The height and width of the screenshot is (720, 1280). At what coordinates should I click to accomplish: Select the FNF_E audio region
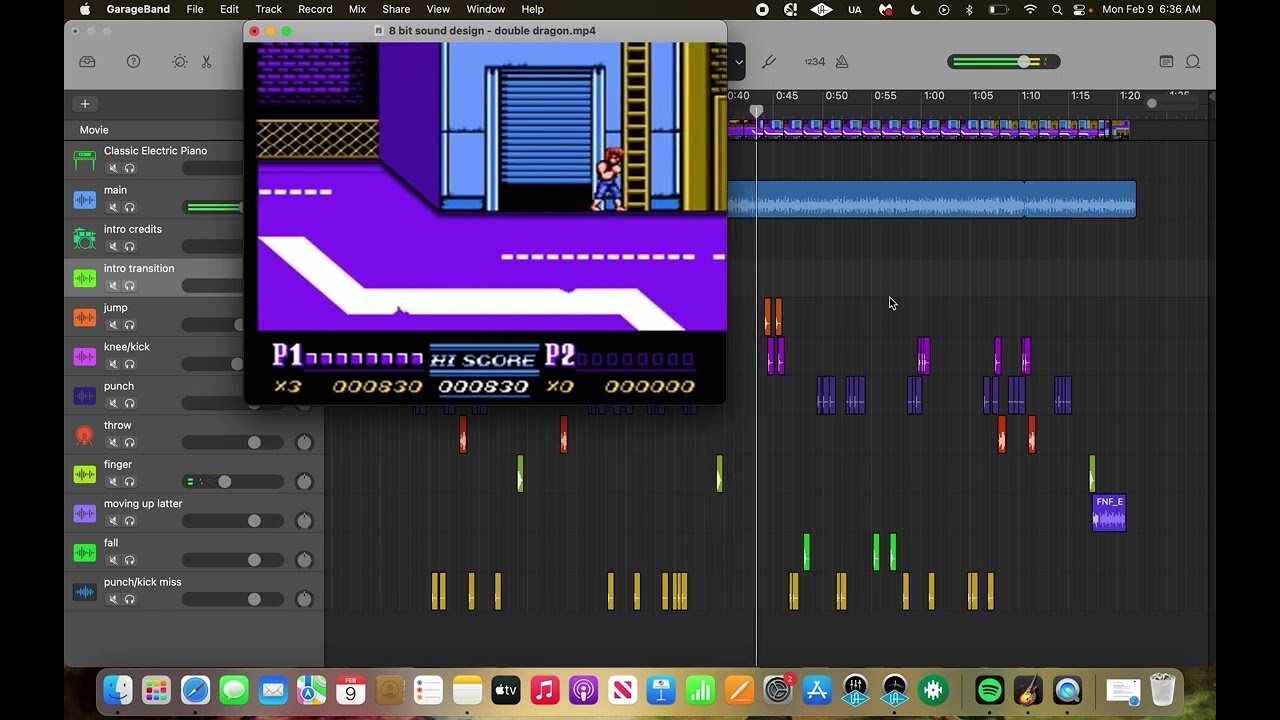tap(1109, 513)
